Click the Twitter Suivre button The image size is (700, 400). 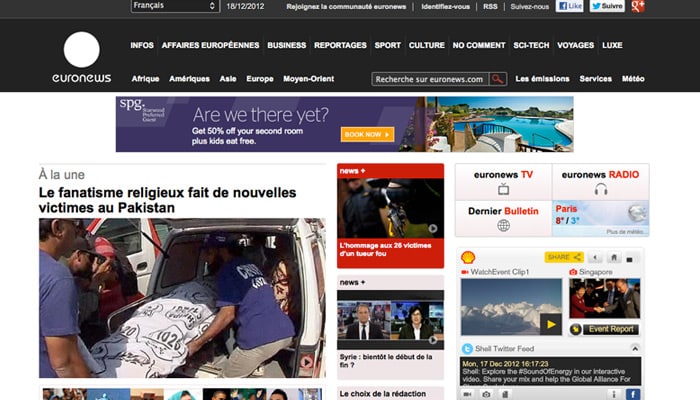606,6
